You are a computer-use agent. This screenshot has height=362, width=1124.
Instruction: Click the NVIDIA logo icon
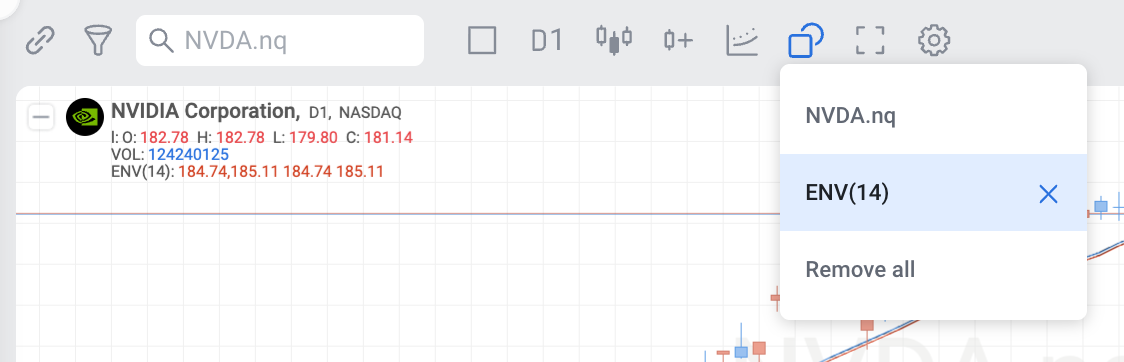pyautogui.click(x=85, y=117)
